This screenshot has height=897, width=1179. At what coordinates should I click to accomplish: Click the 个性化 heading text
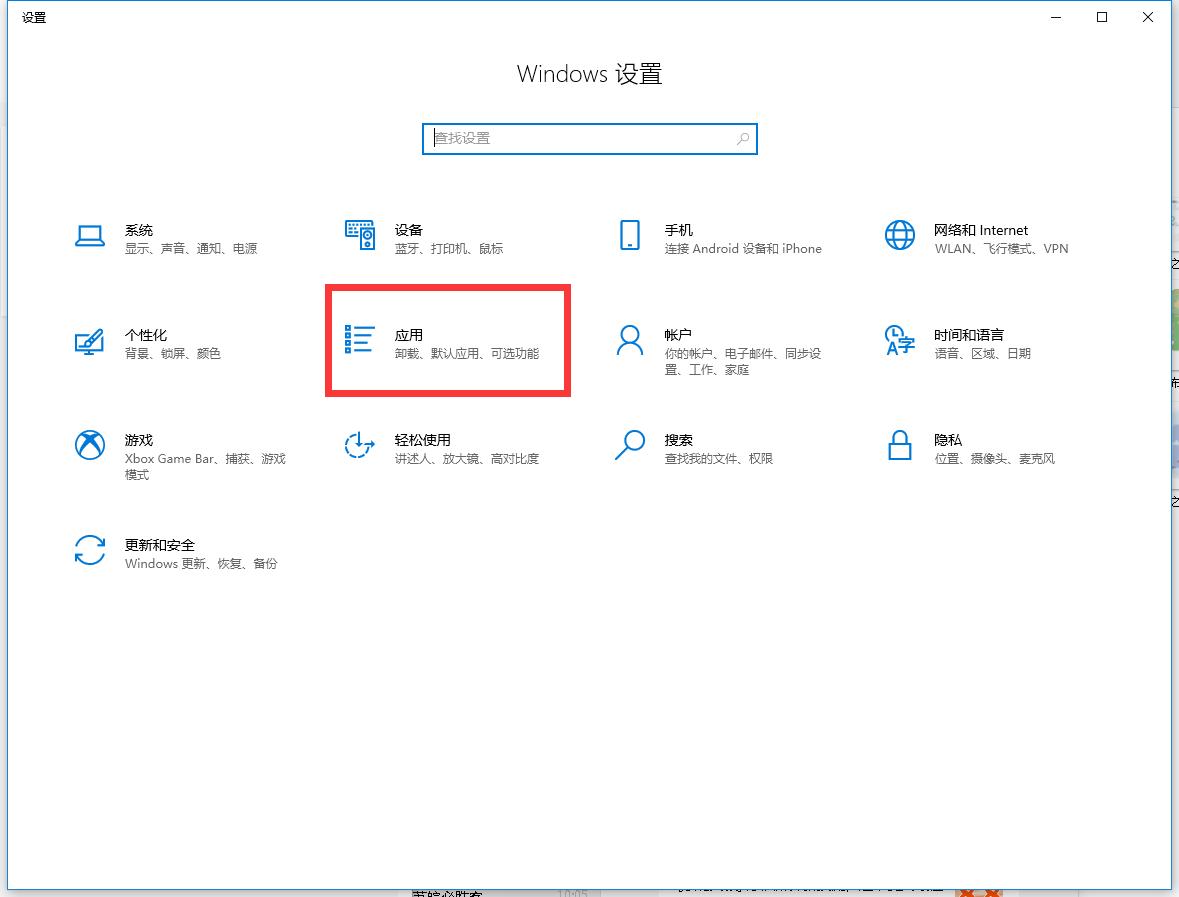click(146, 335)
